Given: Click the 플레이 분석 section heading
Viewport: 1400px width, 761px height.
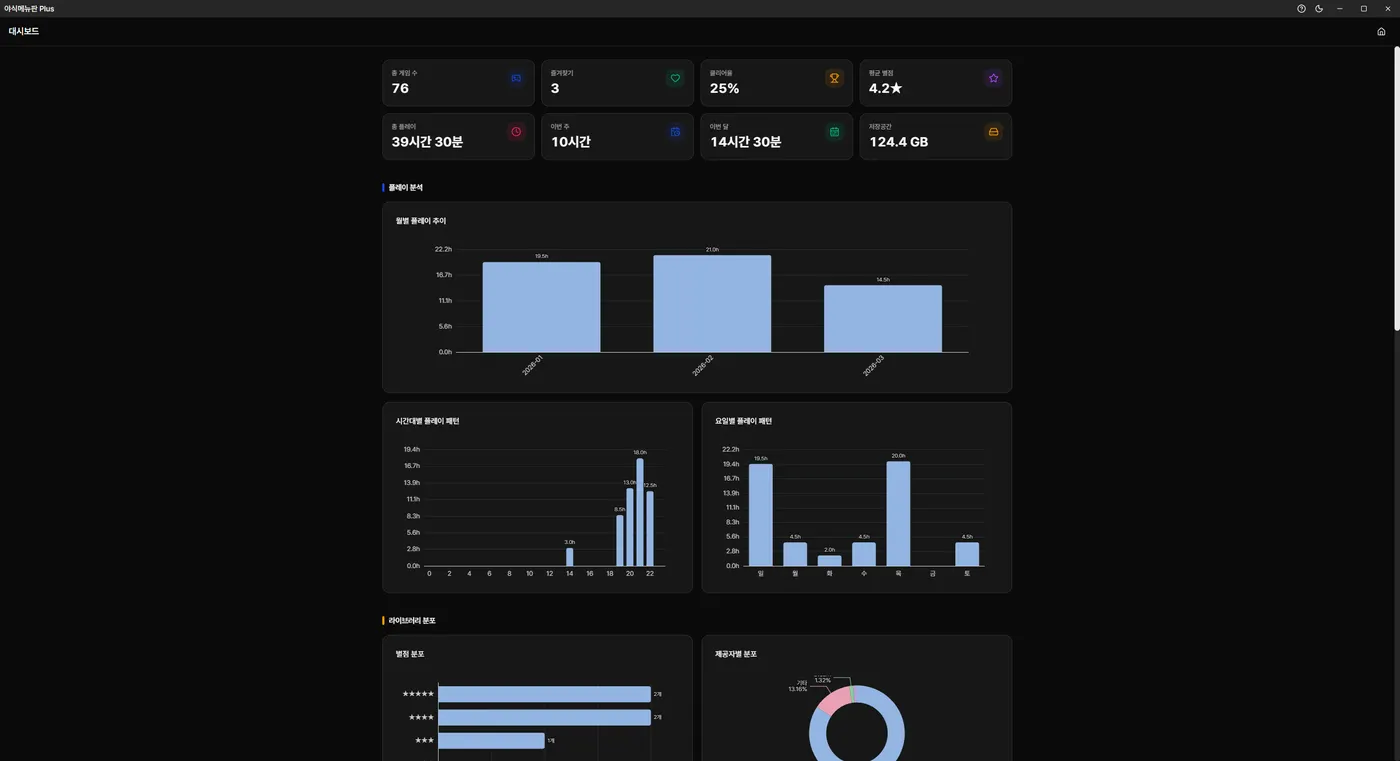Looking at the screenshot, I should click(405, 188).
